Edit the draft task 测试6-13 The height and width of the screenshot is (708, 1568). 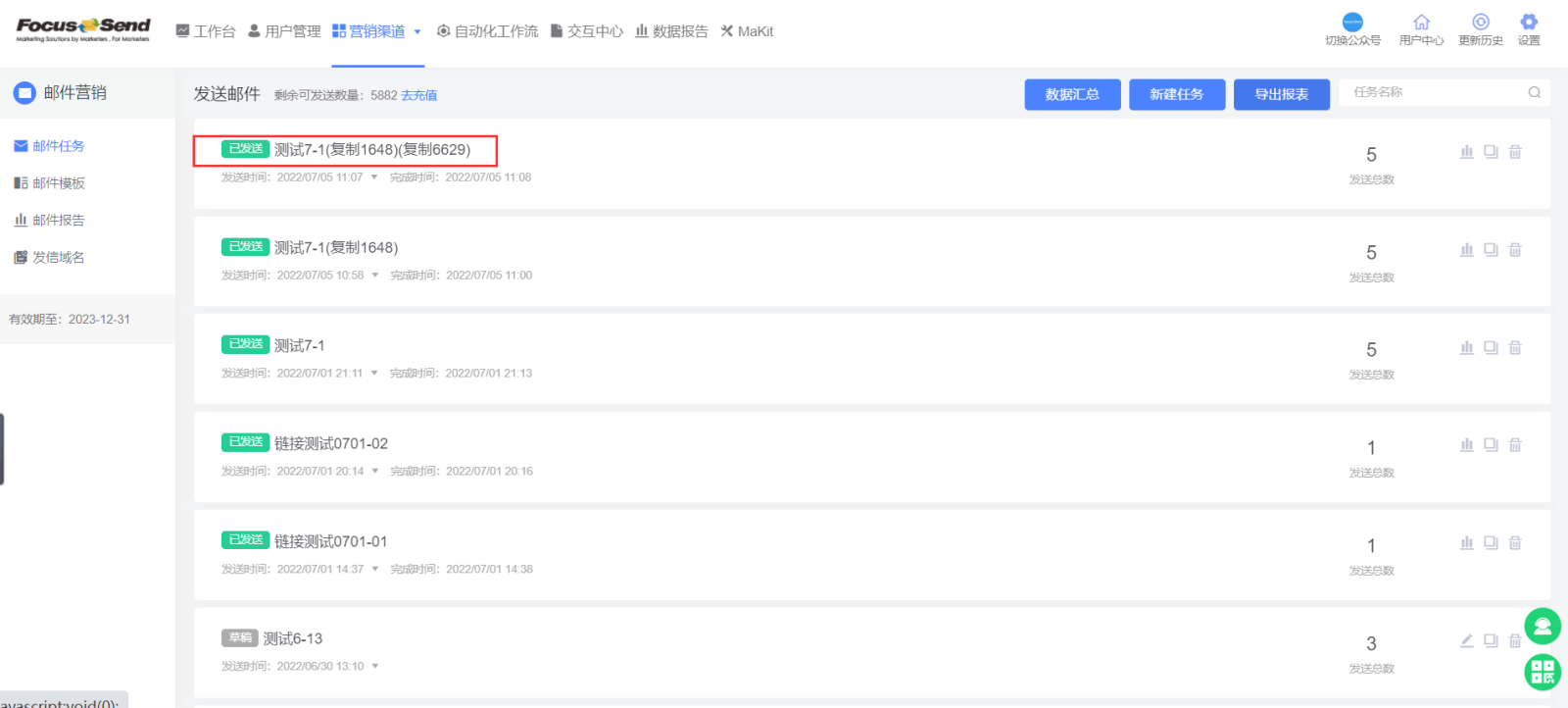pyautogui.click(x=1467, y=641)
